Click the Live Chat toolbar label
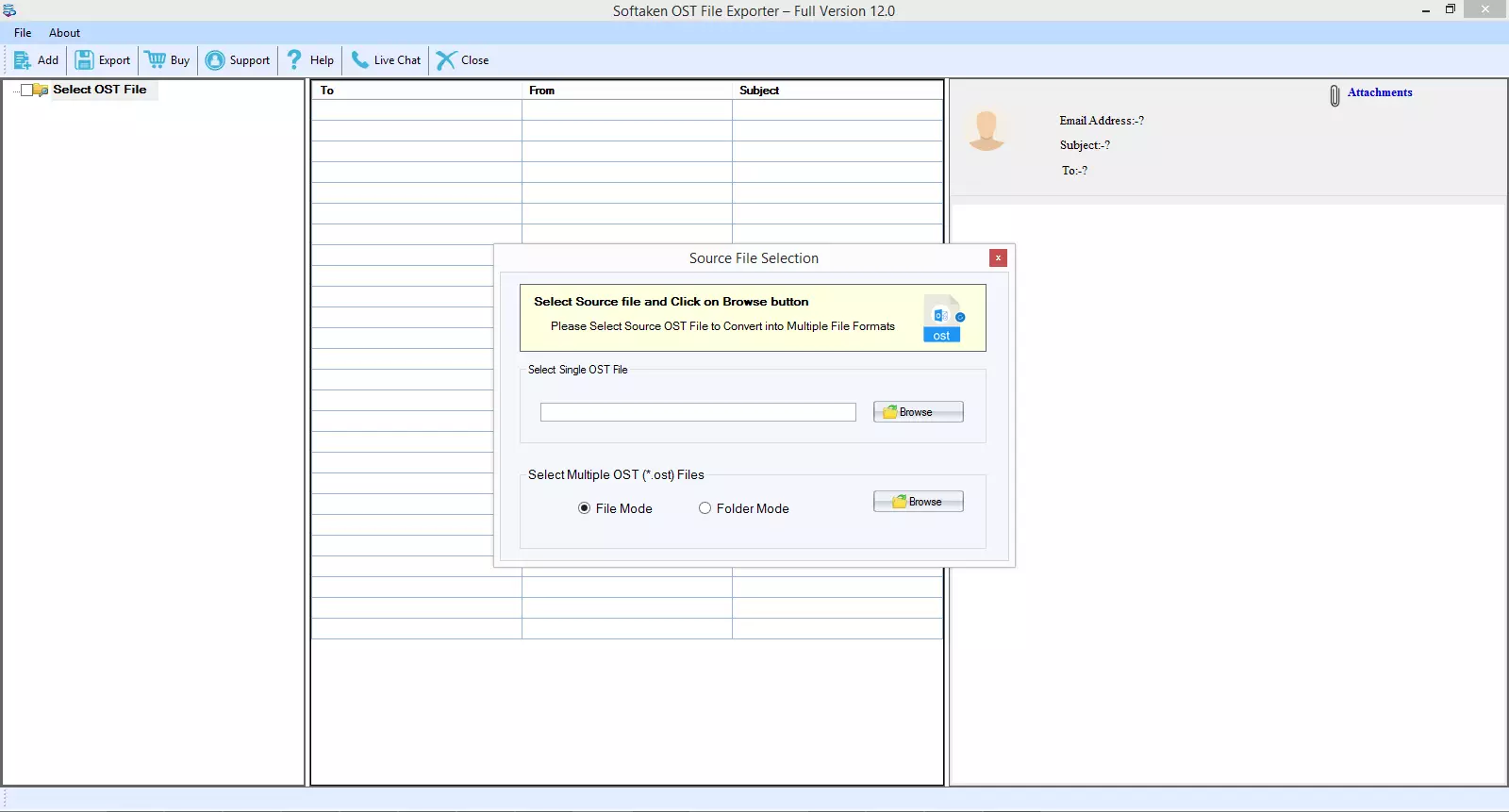This screenshot has width=1509, height=812. click(397, 60)
